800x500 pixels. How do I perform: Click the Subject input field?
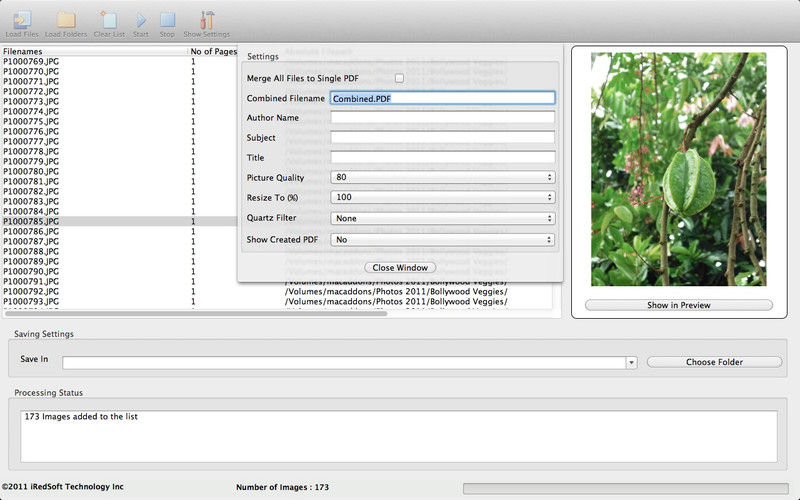point(442,138)
